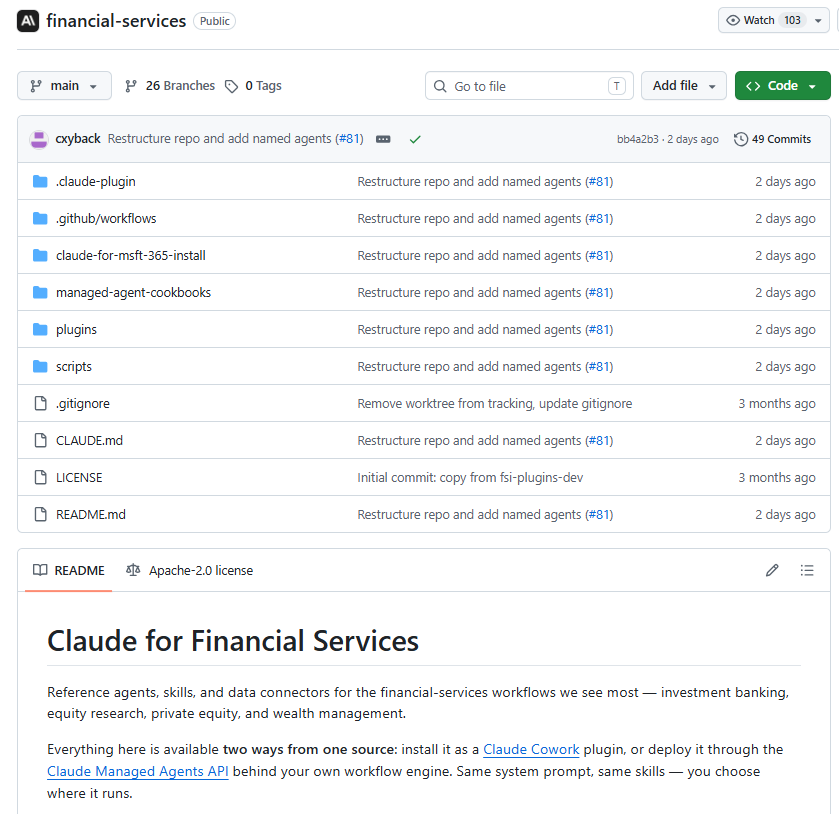
Task: Click the CLAUDE.md file icon
Action: (40, 440)
